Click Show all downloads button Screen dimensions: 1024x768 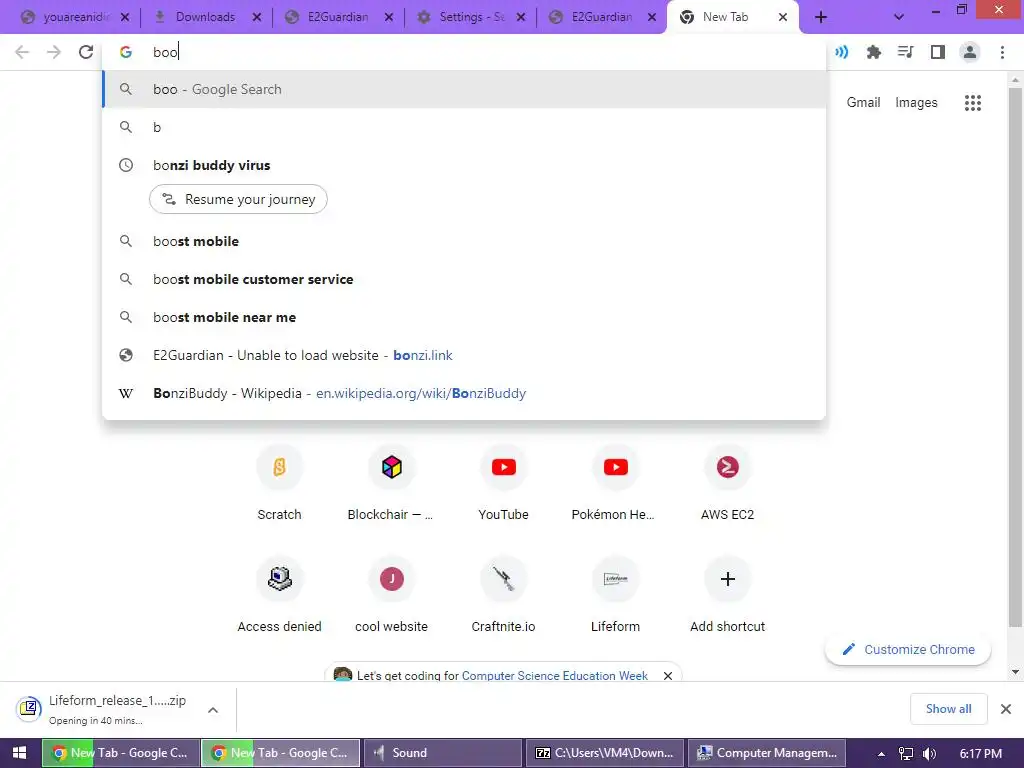tap(948, 709)
